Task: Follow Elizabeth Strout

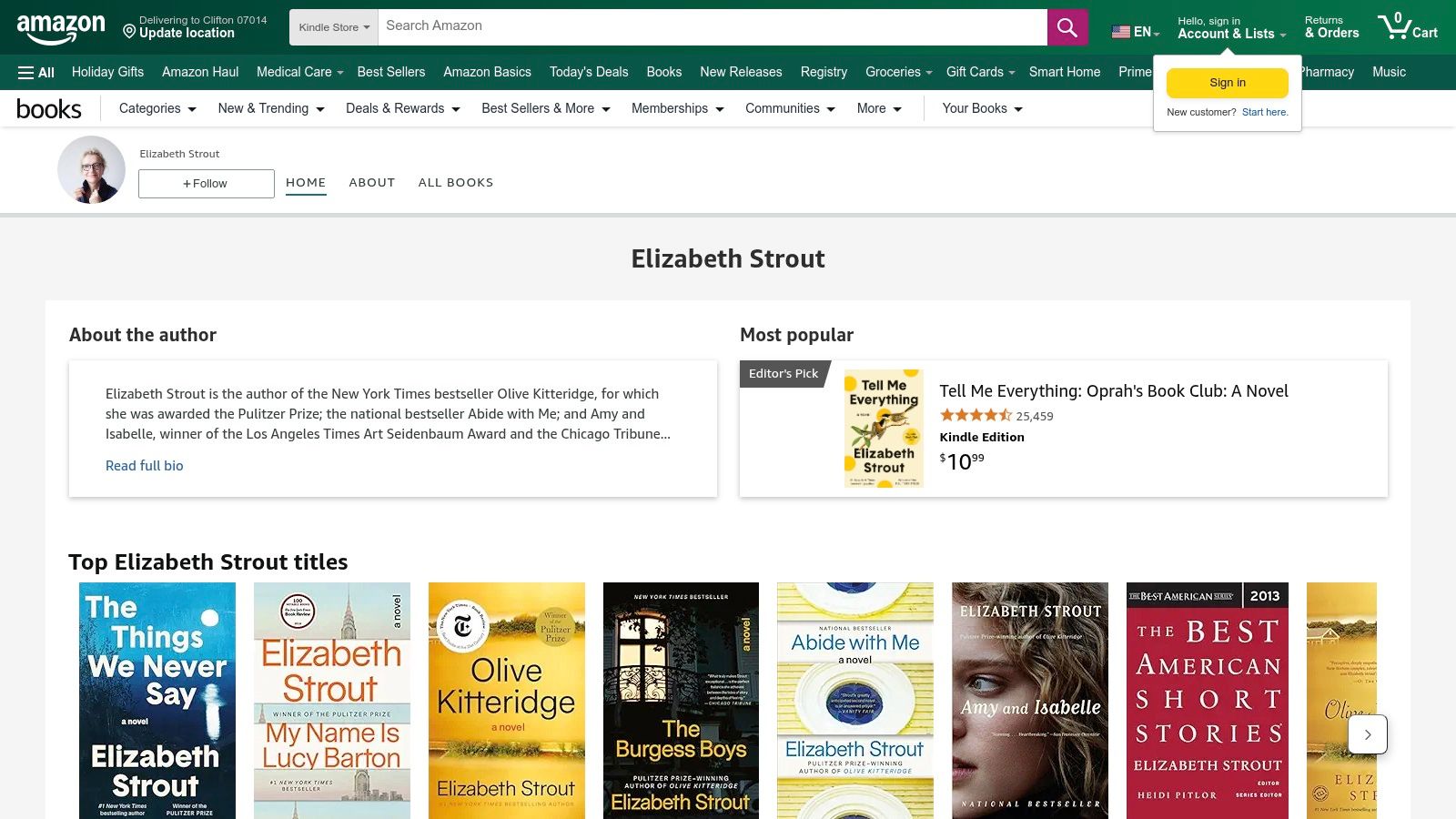Action: (206, 183)
